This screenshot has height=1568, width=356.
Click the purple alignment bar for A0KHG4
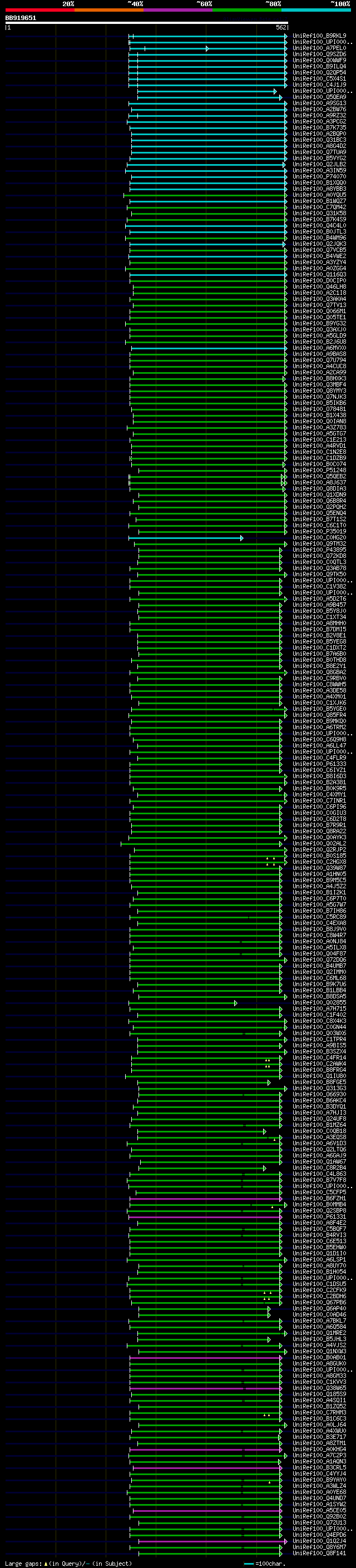tap(206, 1450)
